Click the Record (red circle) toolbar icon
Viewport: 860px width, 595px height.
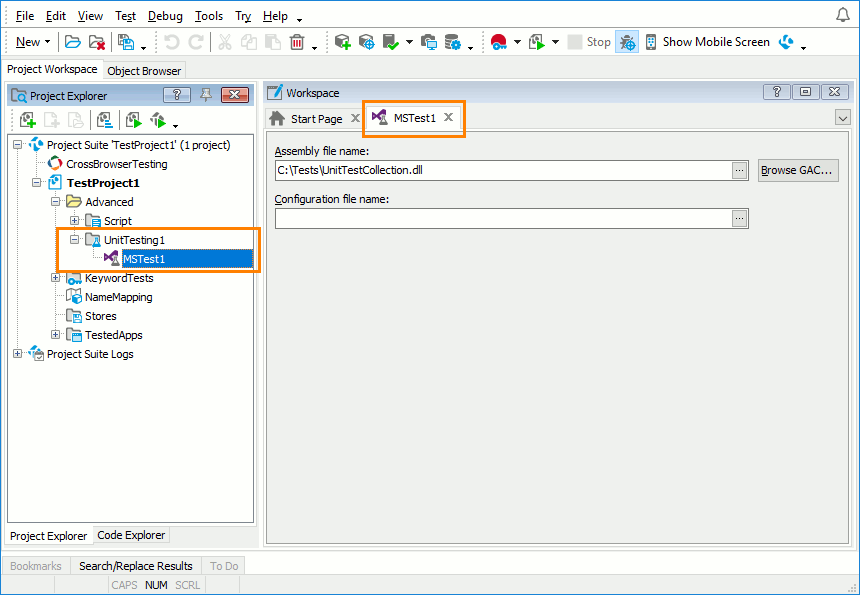498,42
